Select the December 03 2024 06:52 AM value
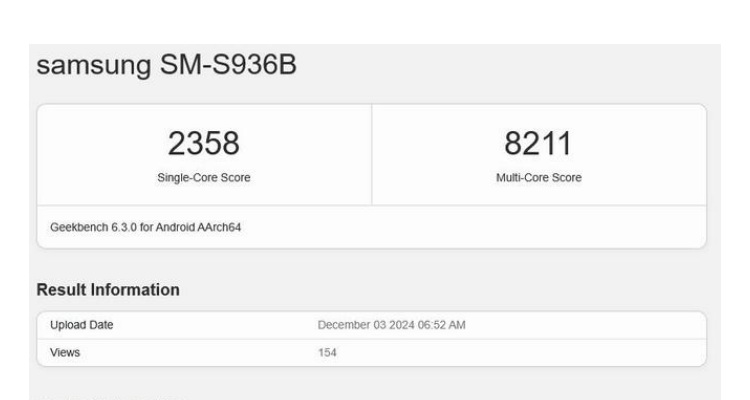Screen dimensions: 750x400 point(391,325)
